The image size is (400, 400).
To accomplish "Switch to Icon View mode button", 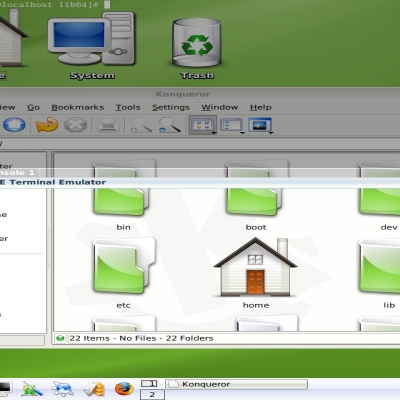I will [x=202, y=125].
